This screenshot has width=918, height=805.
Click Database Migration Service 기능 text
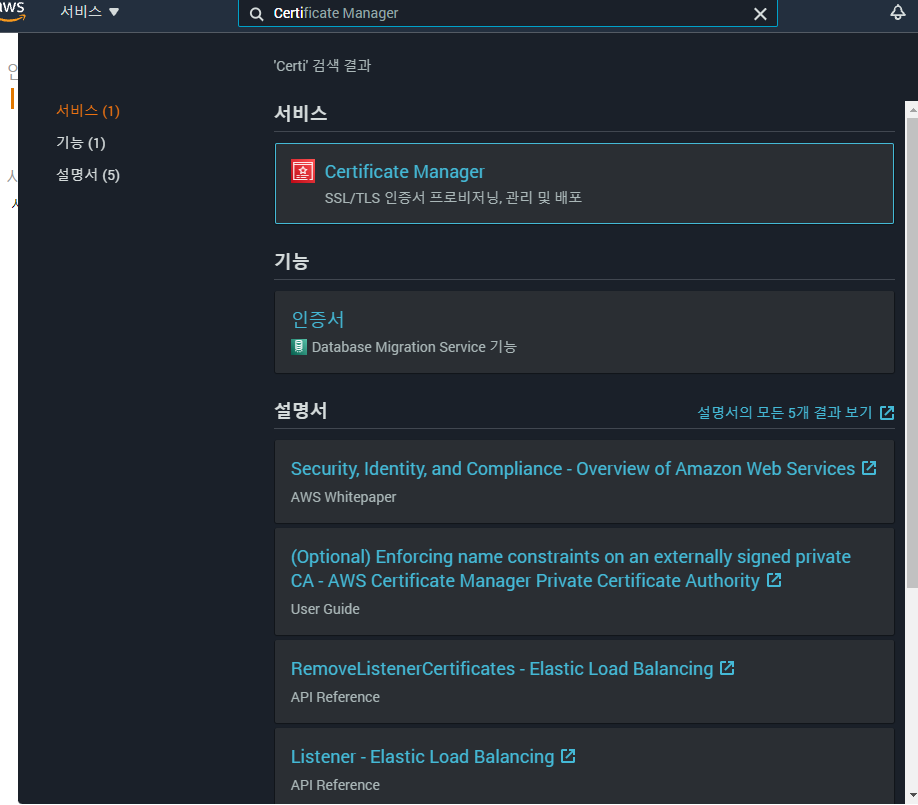414,347
